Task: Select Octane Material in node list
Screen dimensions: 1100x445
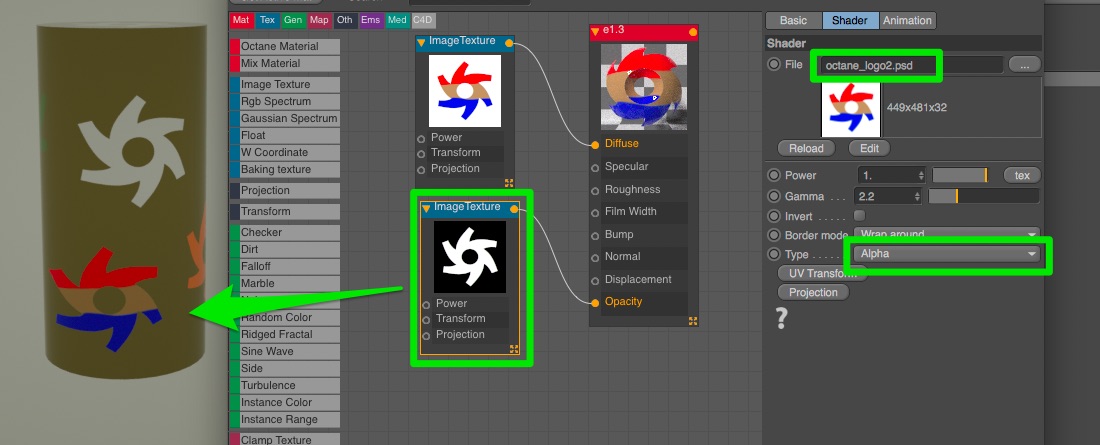Action: pyautogui.click(x=285, y=46)
